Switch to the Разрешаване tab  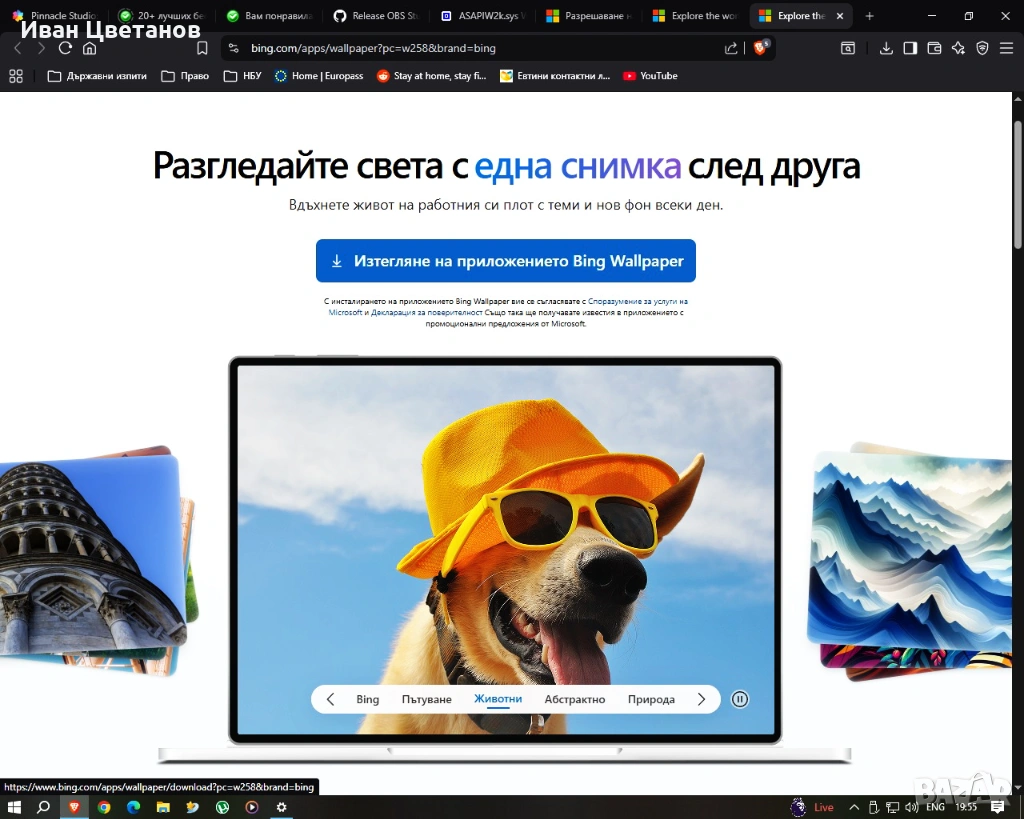point(589,16)
